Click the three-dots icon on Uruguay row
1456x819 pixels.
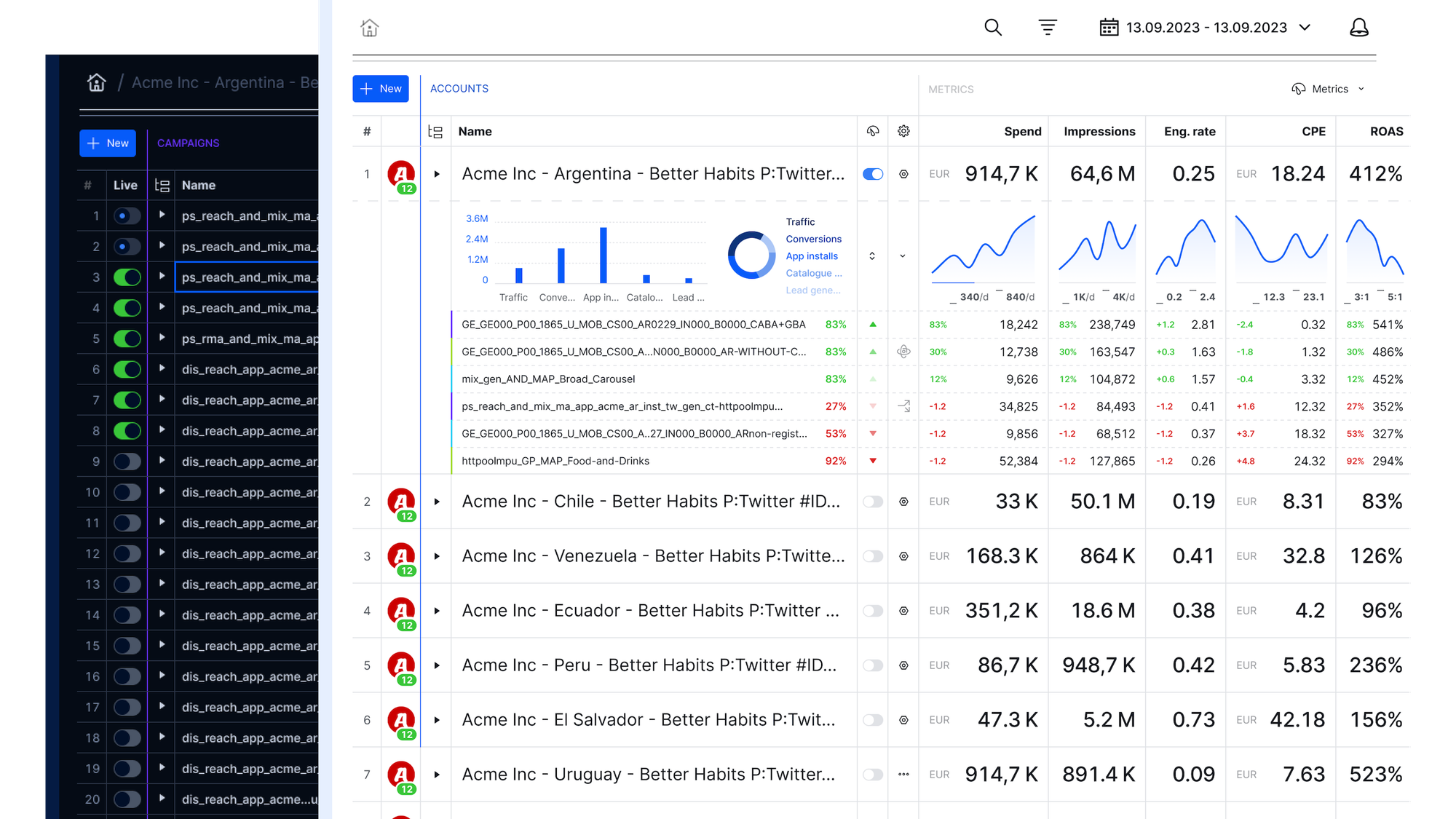pos(903,775)
